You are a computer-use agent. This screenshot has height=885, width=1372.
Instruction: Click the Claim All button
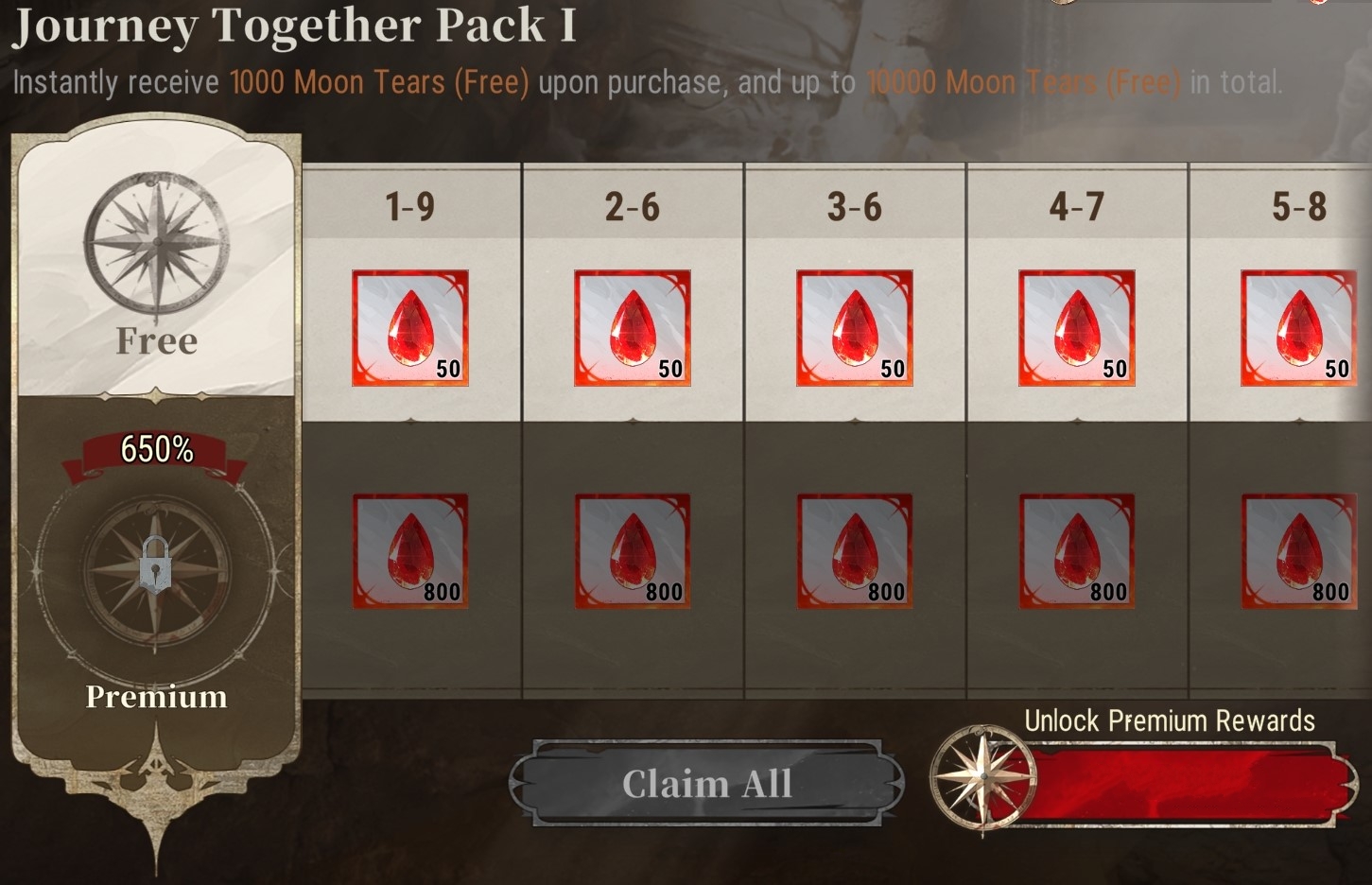click(x=706, y=783)
